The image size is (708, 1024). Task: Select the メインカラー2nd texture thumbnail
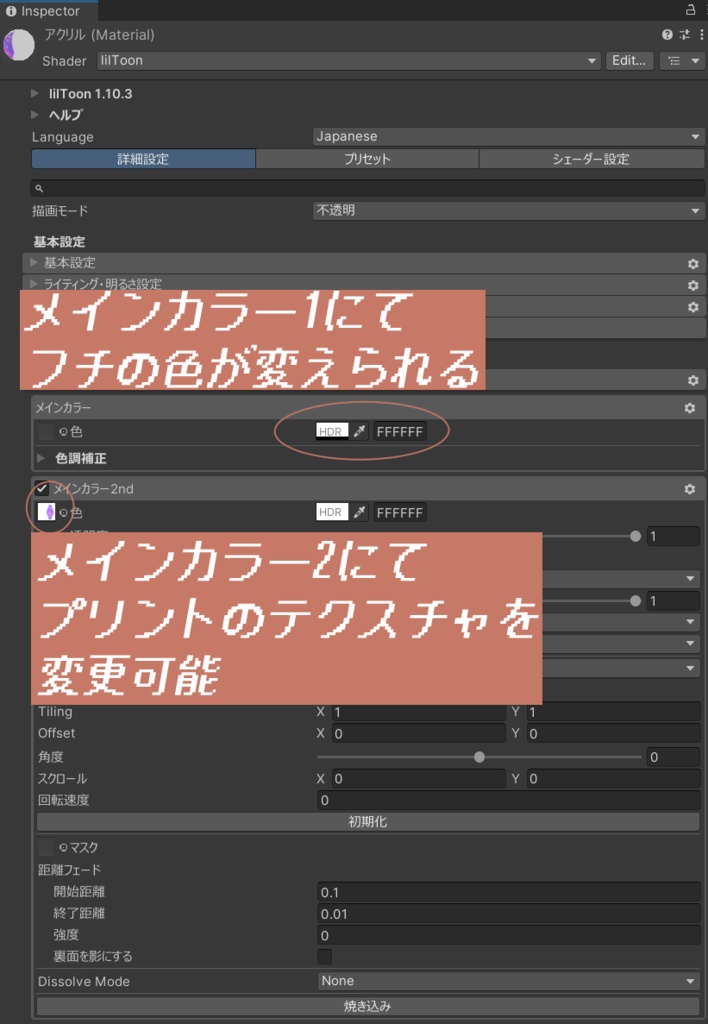click(x=46, y=513)
